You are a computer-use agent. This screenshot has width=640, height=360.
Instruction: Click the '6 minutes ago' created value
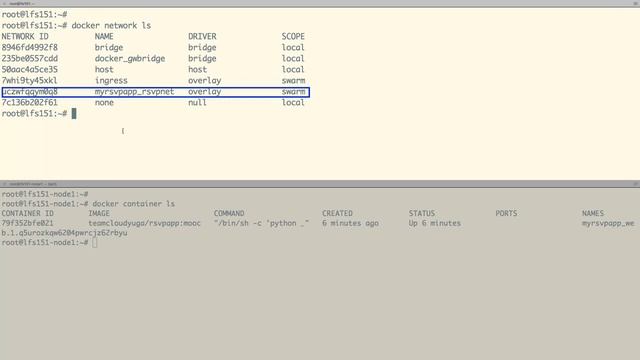[x=350, y=223]
